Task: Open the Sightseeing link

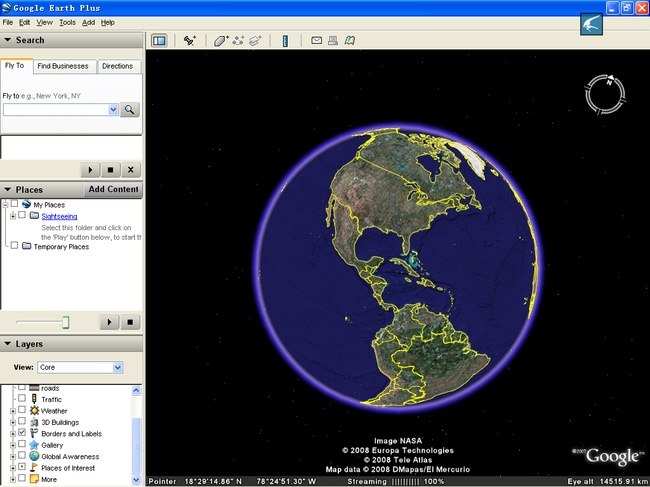Action: [x=59, y=216]
